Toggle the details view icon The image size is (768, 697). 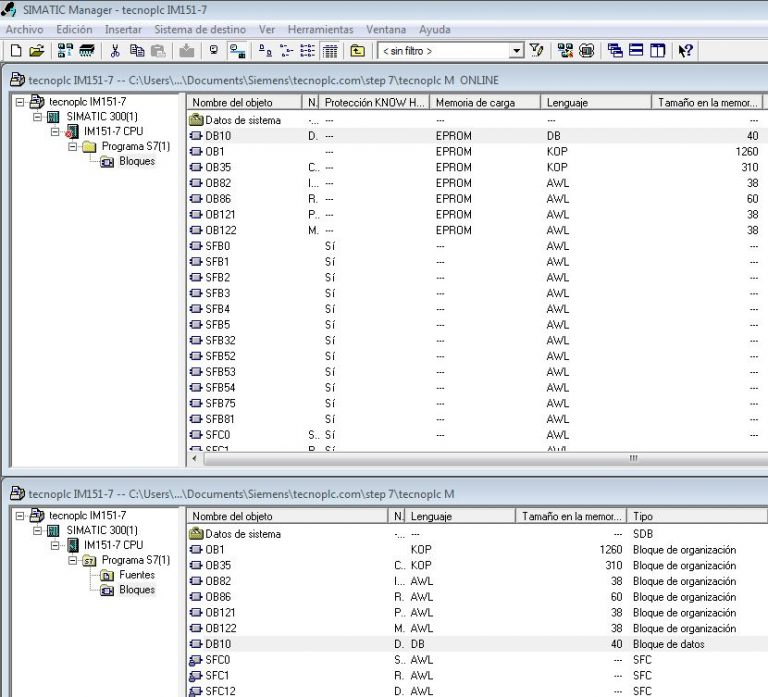click(x=330, y=50)
